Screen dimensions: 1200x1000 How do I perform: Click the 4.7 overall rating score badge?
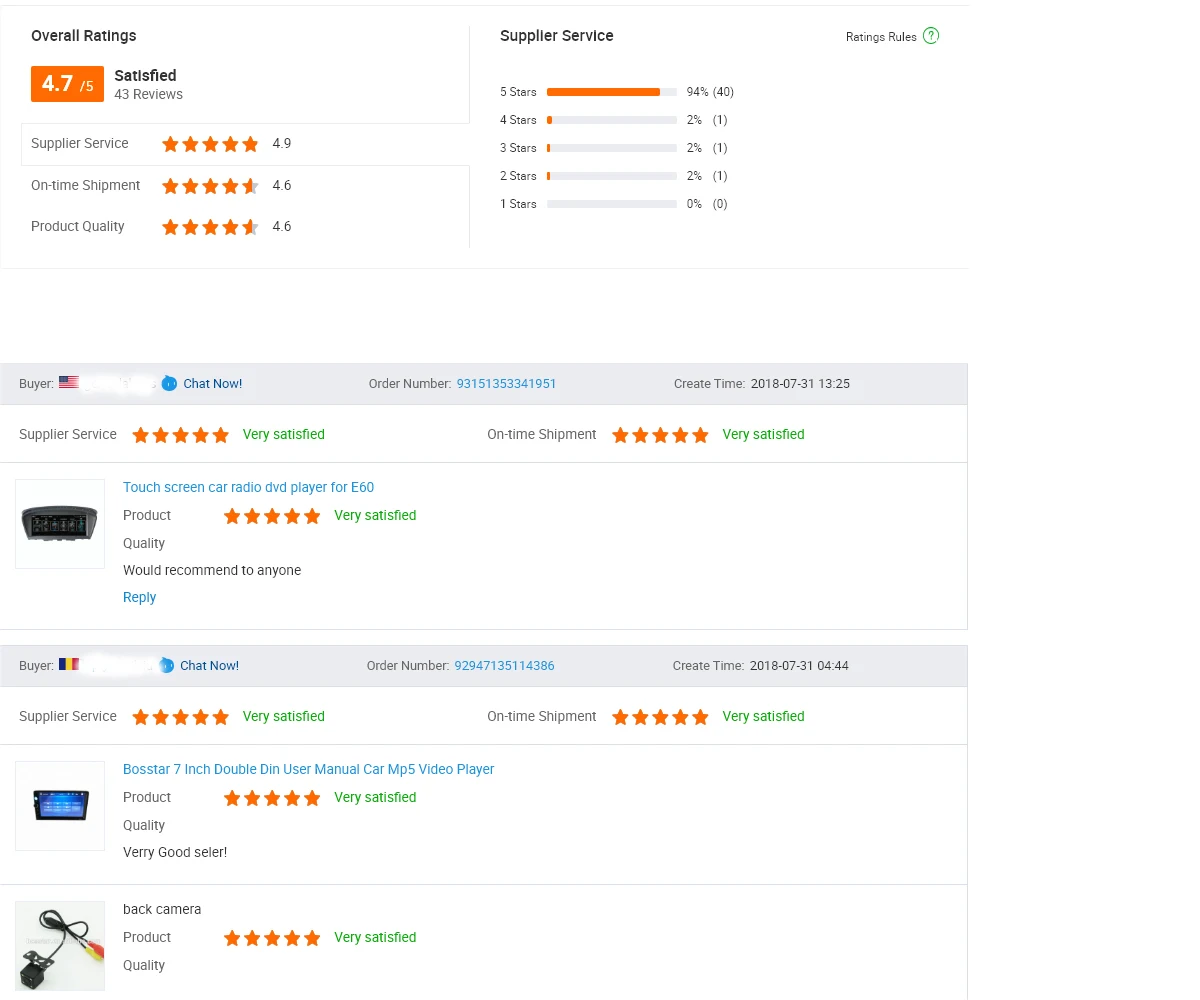point(67,85)
